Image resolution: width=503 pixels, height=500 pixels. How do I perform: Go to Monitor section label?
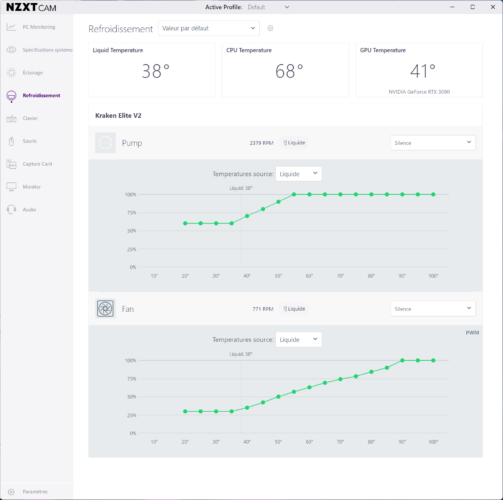click(32, 187)
